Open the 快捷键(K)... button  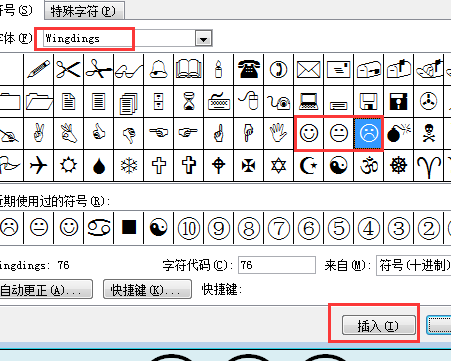147,289
